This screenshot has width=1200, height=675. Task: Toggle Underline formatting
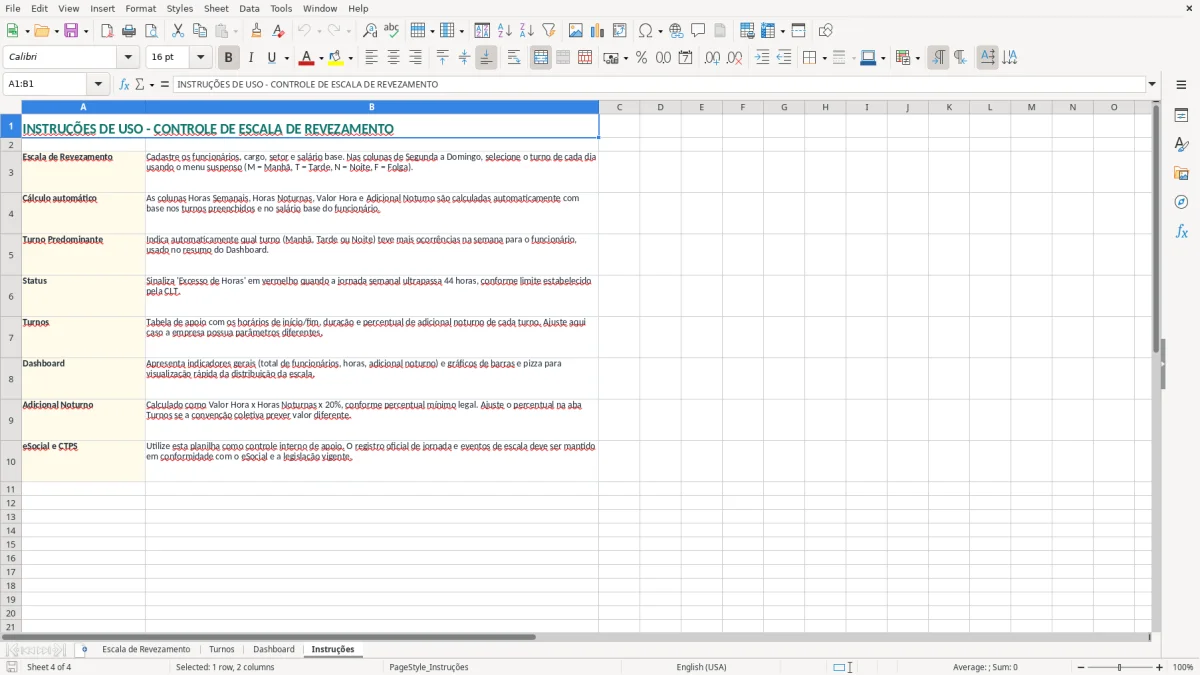[x=271, y=58]
